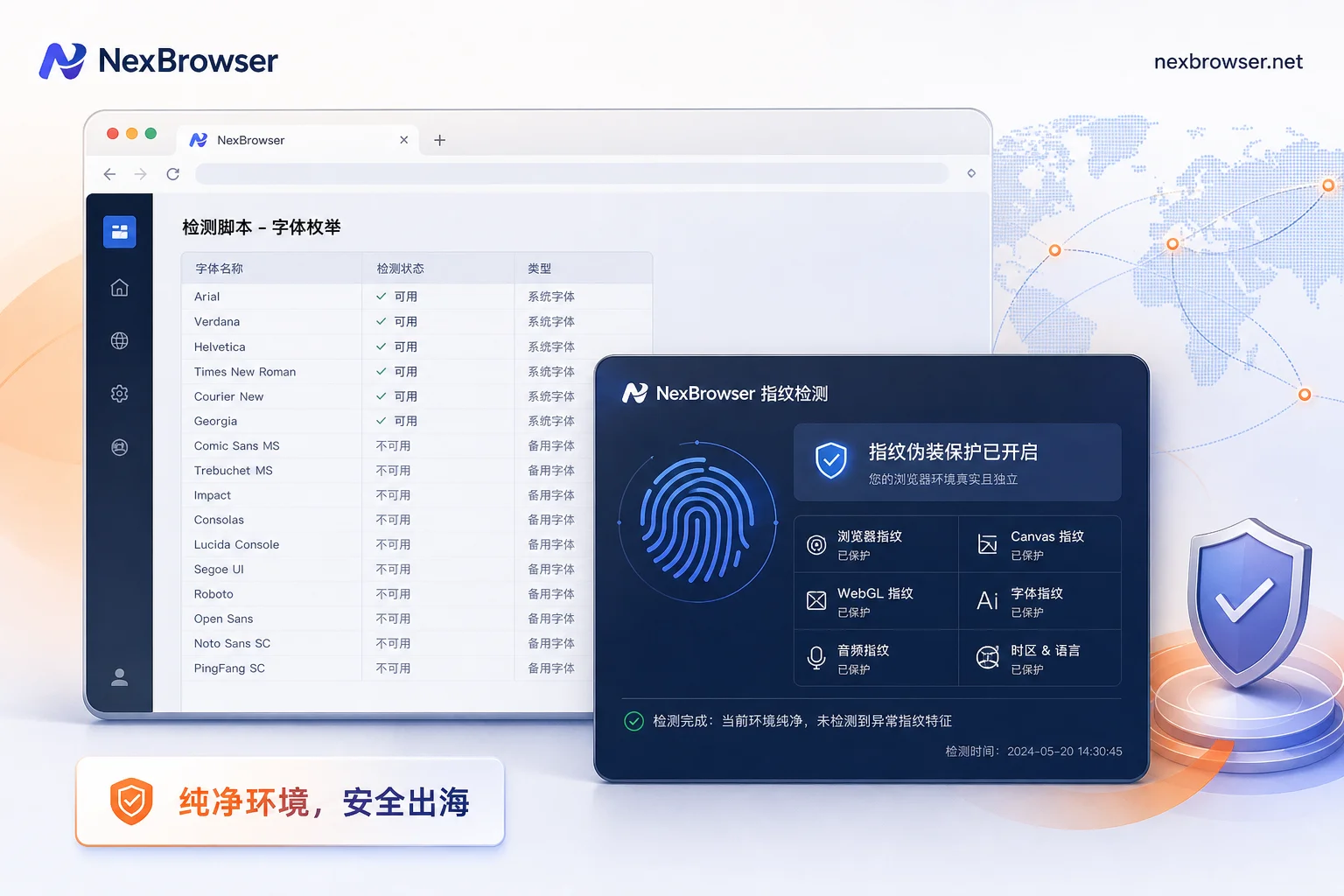Select the Georgia font row
The width and height of the screenshot is (1344, 896).
[388, 421]
